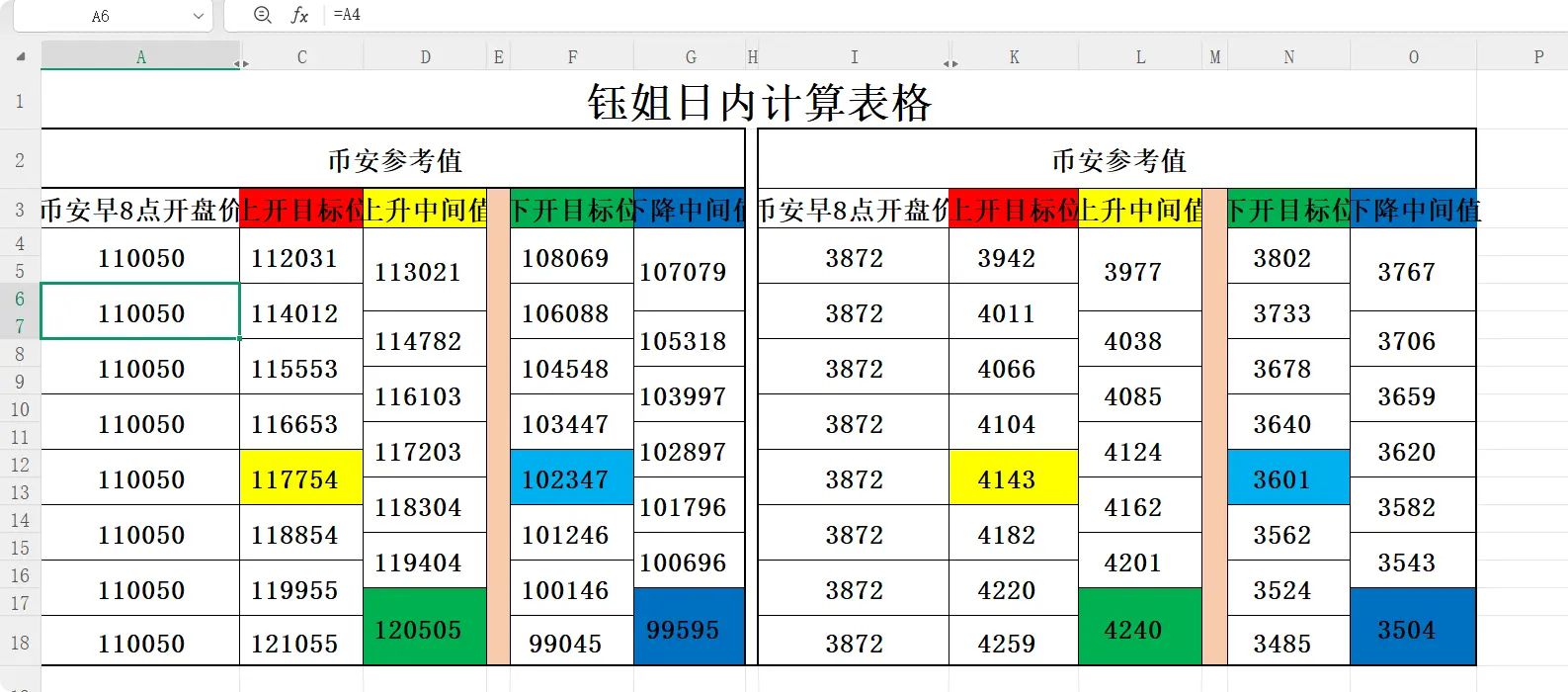Screen dimensions: 1568x692
Task: Click green 下开目标位 header in column N
Action: [1288, 210]
